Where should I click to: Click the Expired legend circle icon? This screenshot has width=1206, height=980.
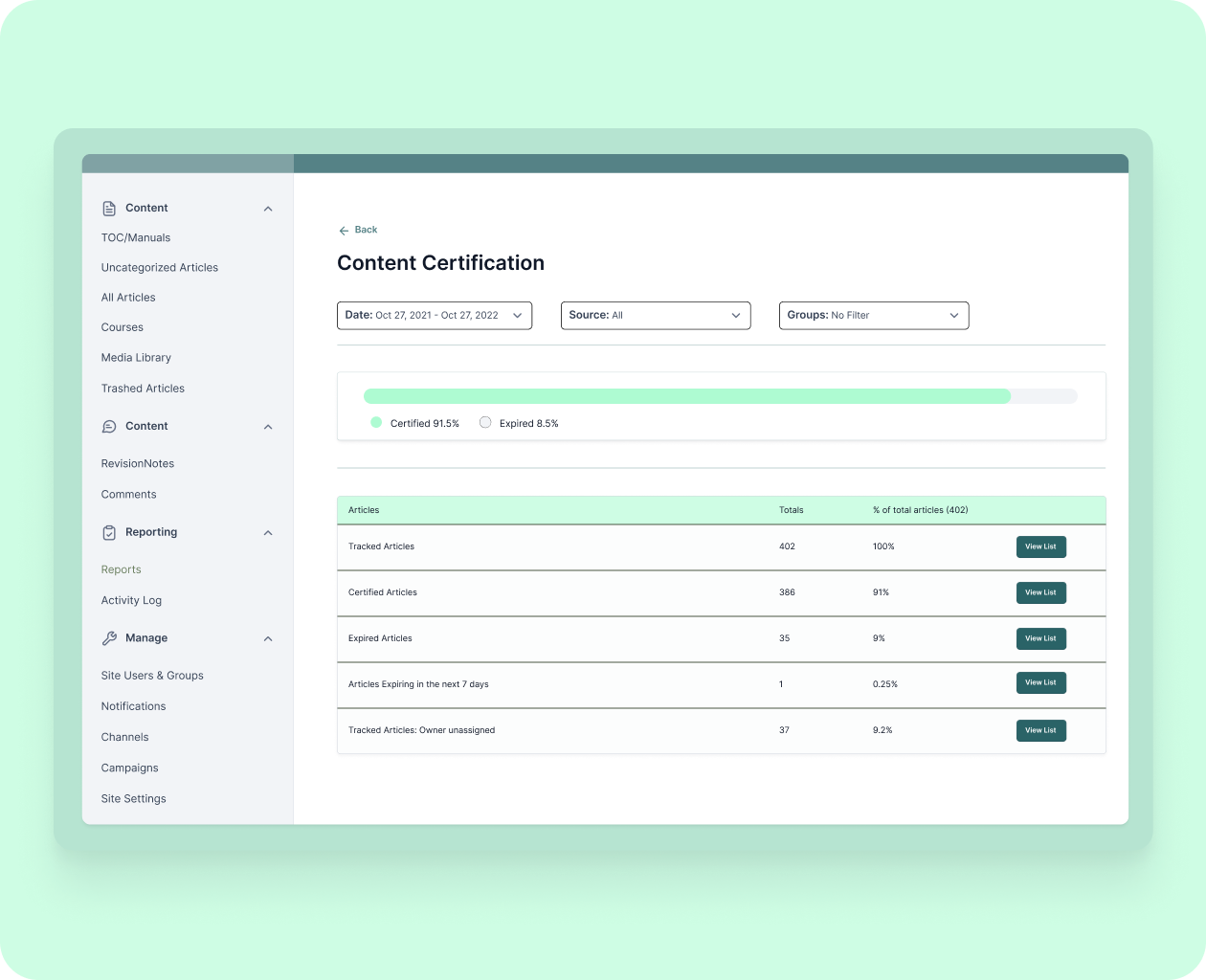(x=485, y=421)
